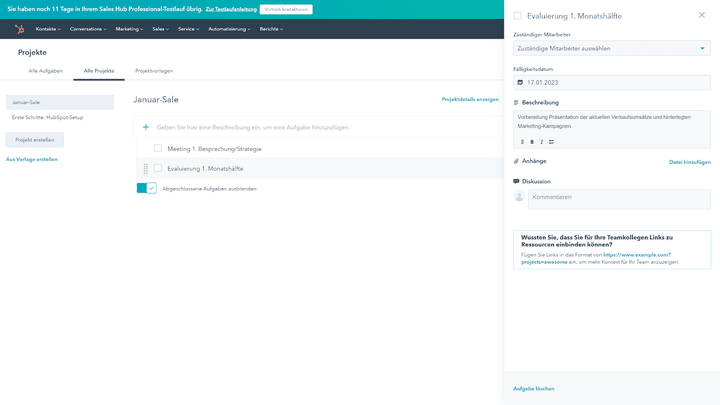Click the Fälligkeitsdatum field 17.01.2023
This screenshot has width=720, height=405.
coord(612,83)
